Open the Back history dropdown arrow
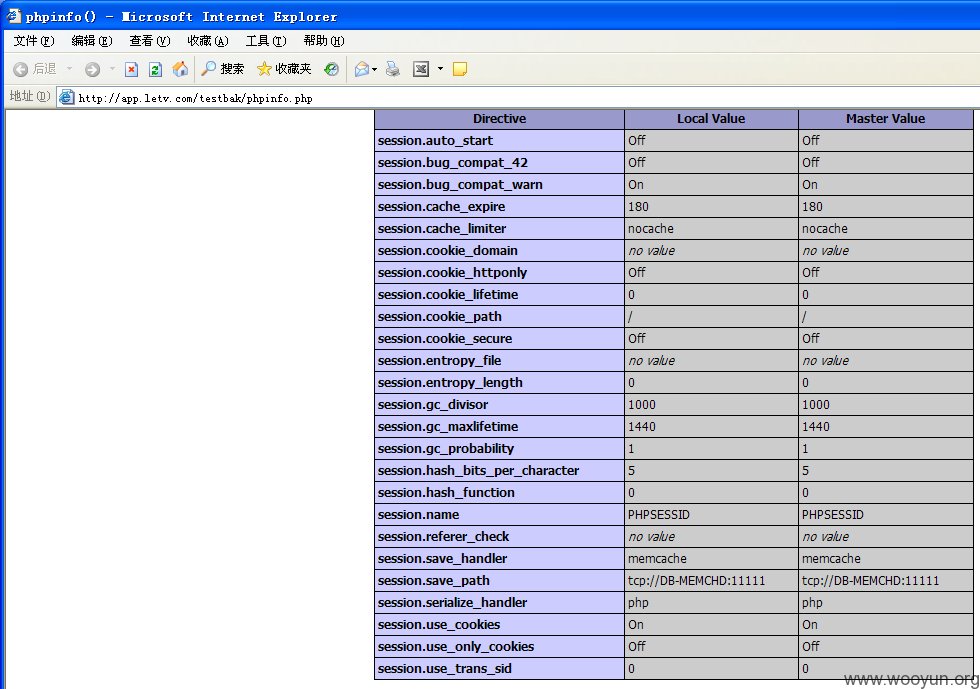Screen dimensions: 980x689 pyautogui.click(x=69, y=69)
